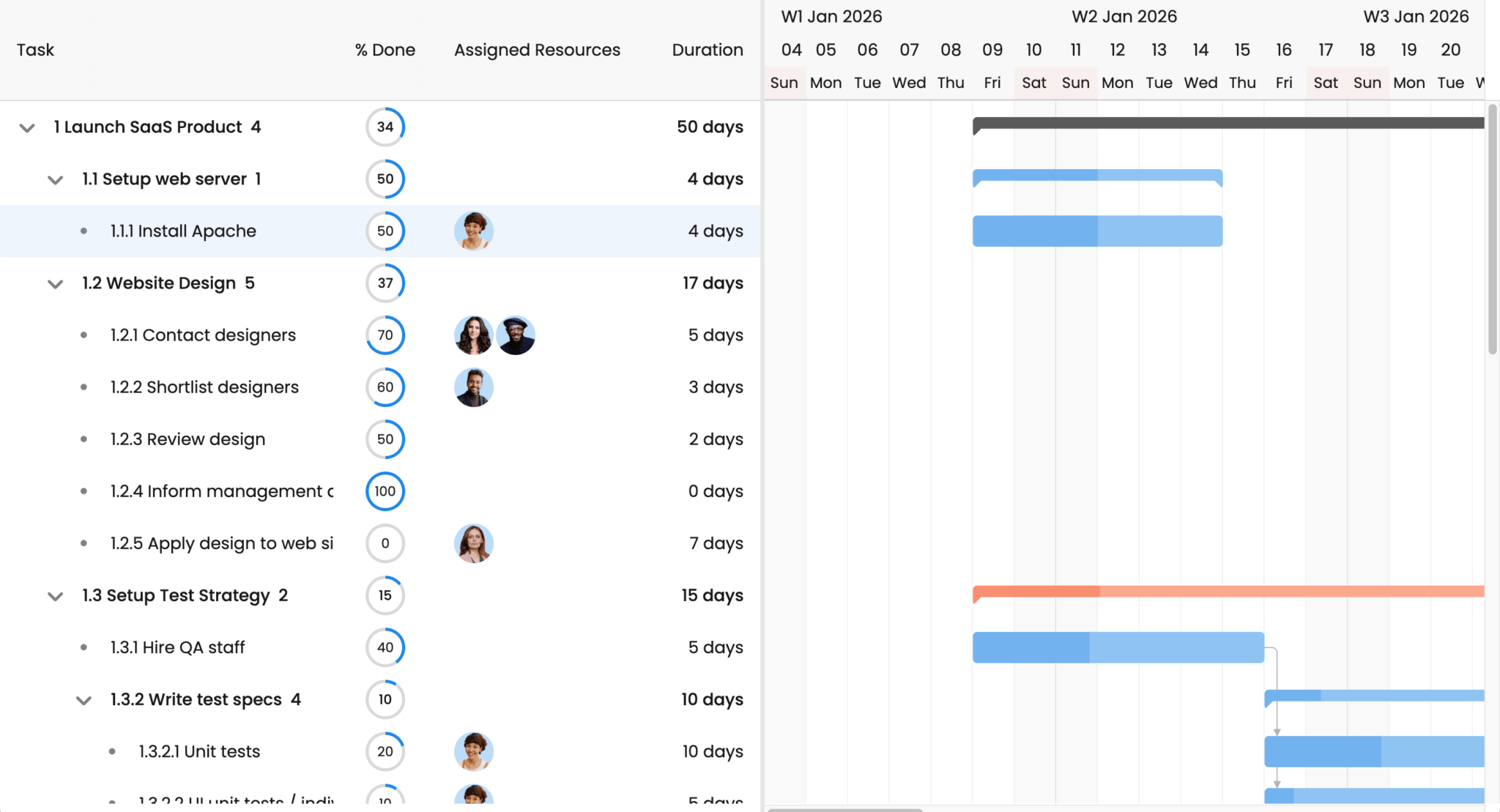Collapse the Setup web server group
The image size is (1500, 812).
56,180
